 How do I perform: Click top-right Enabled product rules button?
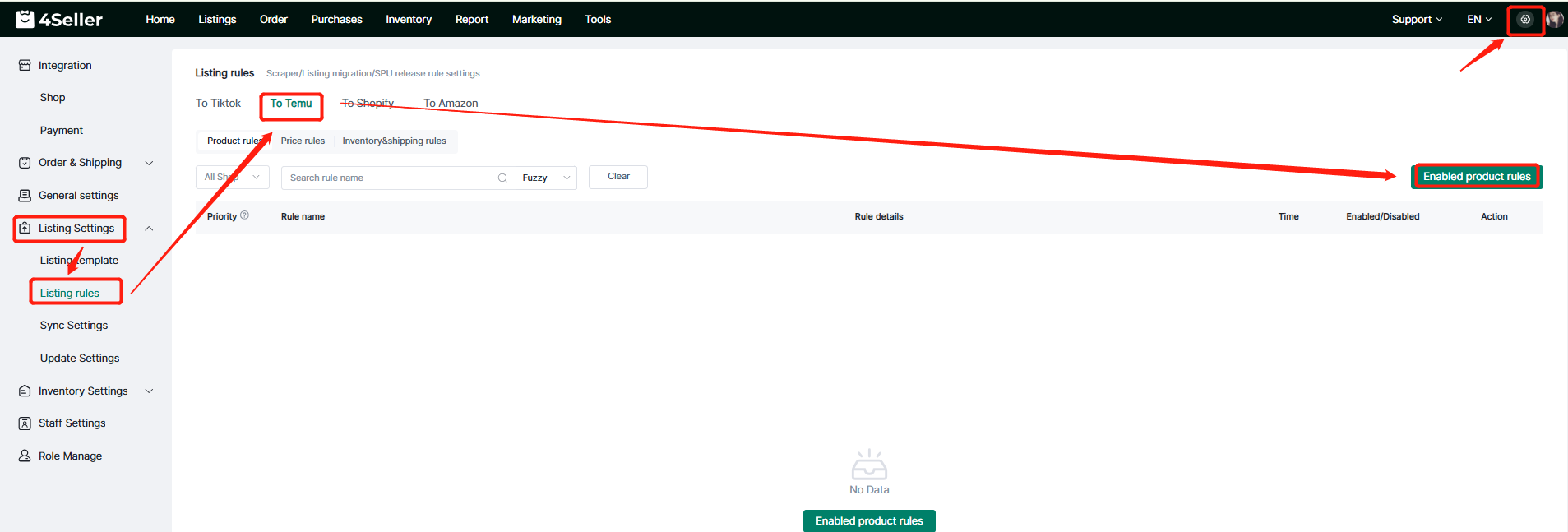coord(1476,177)
